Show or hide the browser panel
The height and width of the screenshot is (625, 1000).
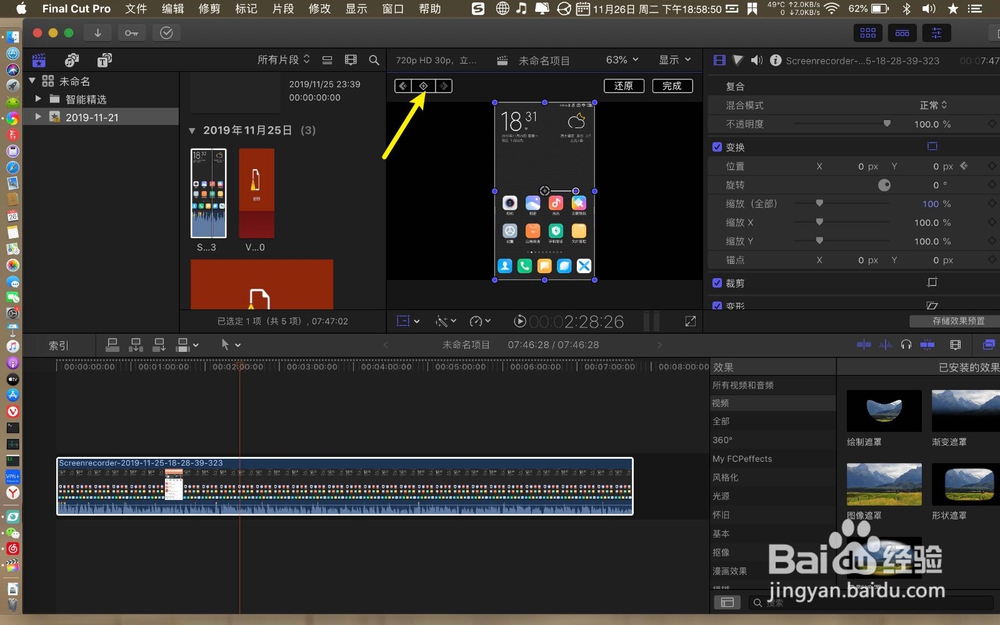pos(868,33)
